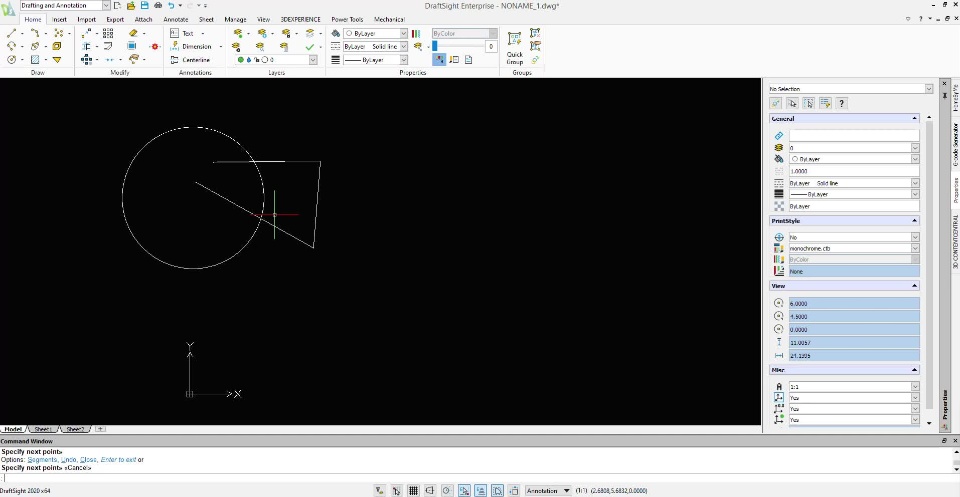This screenshot has width=960, height=497.
Task: Collapse the General section in Properties panel
Action: 915,119
